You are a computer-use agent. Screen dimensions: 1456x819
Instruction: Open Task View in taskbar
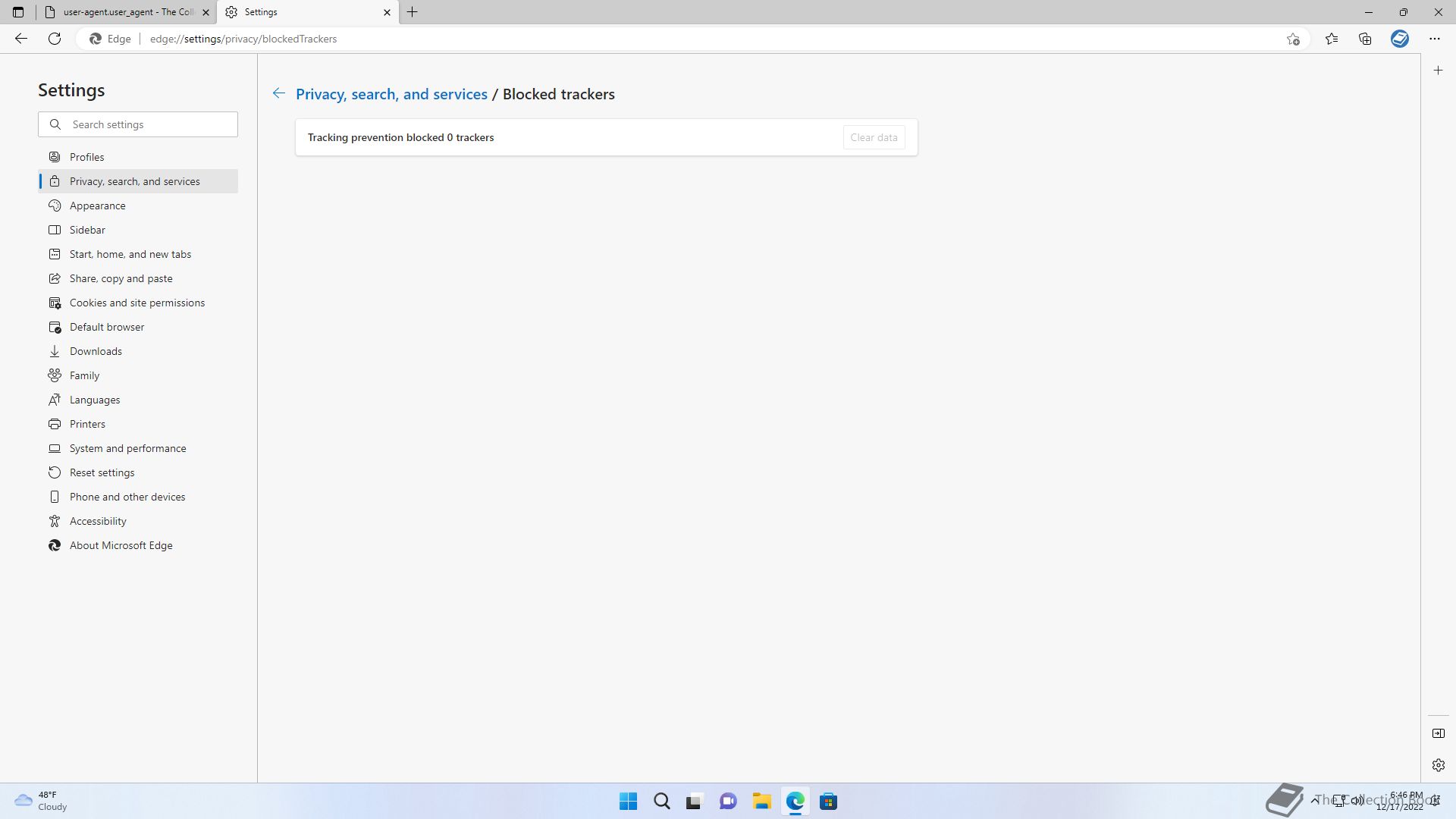point(694,801)
